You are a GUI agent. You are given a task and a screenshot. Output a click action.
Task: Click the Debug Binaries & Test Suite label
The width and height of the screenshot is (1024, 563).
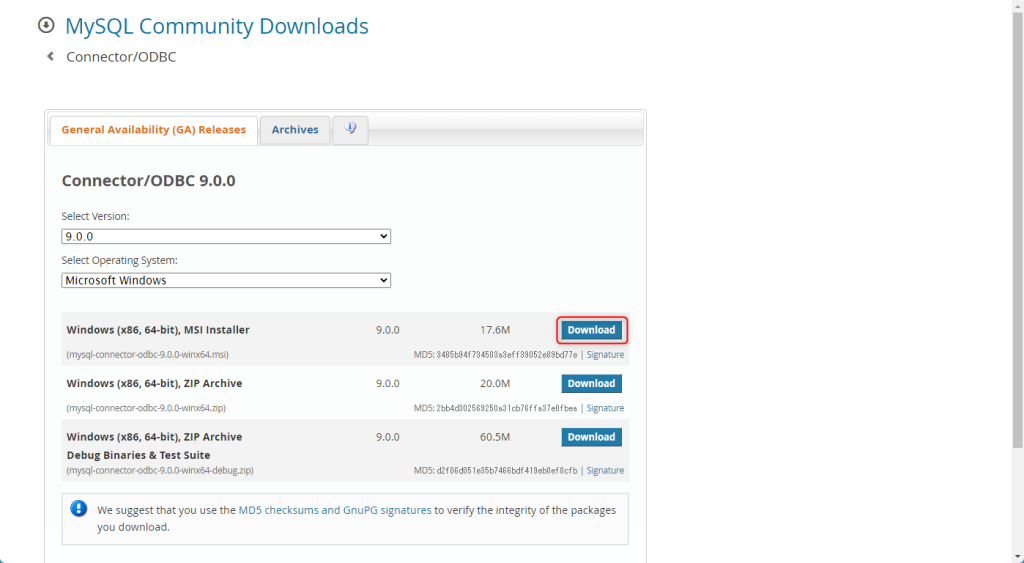[x=138, y=455]
